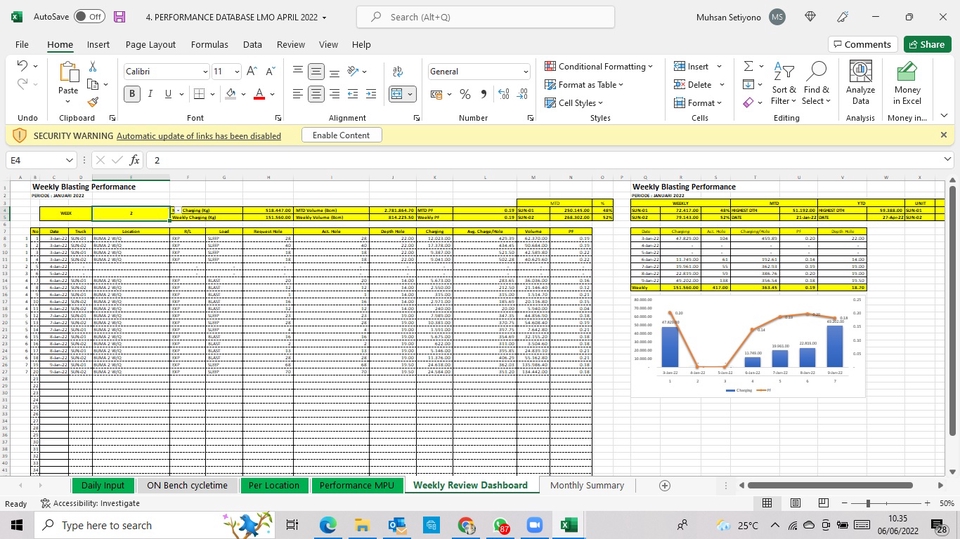Click the Analyze Data icon
This screenshot has width=960, height=539.
coord(860,83)
